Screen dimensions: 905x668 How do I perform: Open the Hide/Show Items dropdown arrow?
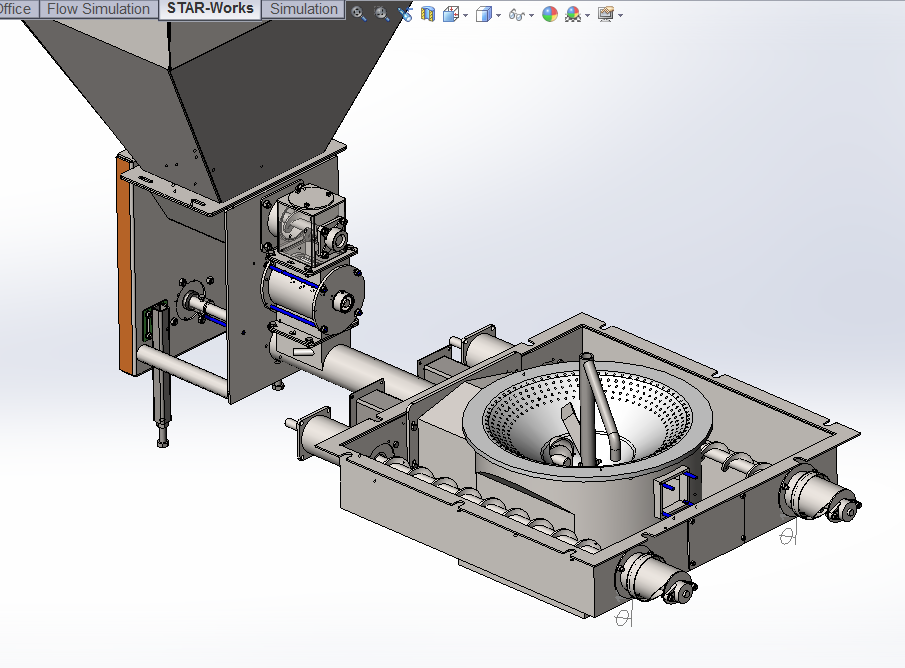point(531,15)
